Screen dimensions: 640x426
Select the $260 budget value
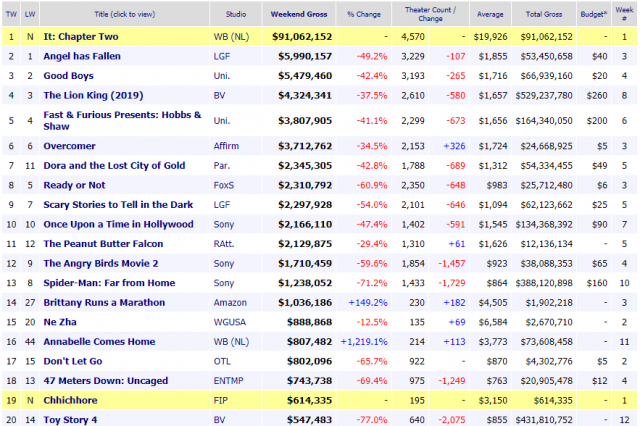[596, 95]
